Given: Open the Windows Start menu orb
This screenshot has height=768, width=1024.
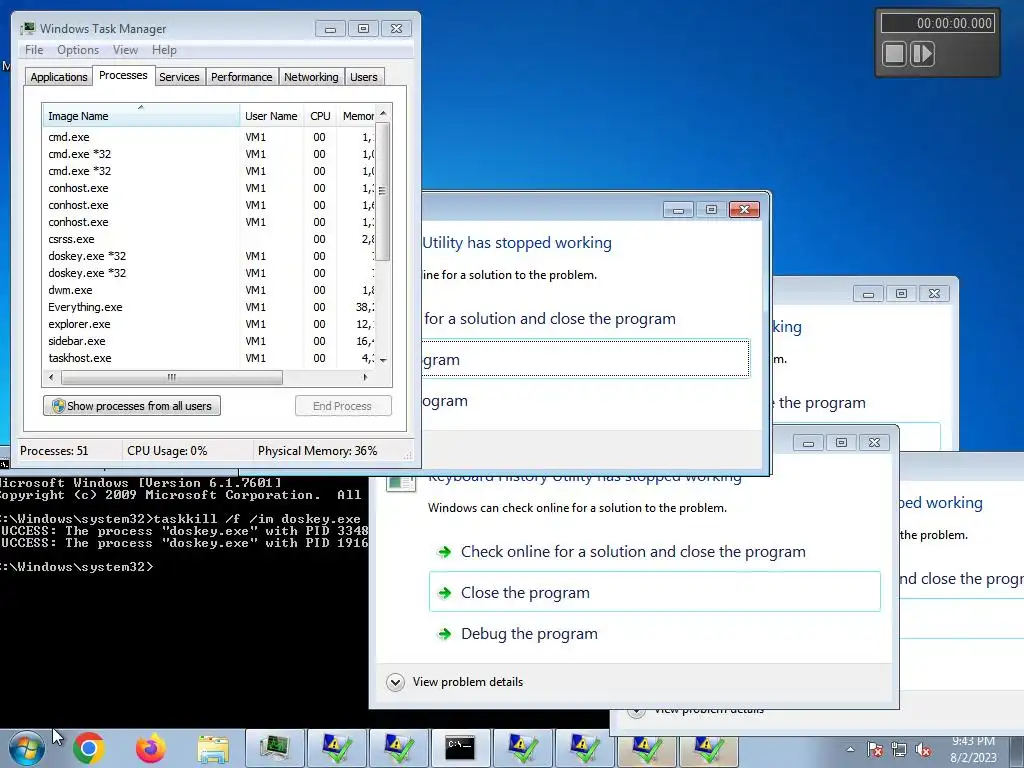Looking at the screenshot, I should point(27,747).
